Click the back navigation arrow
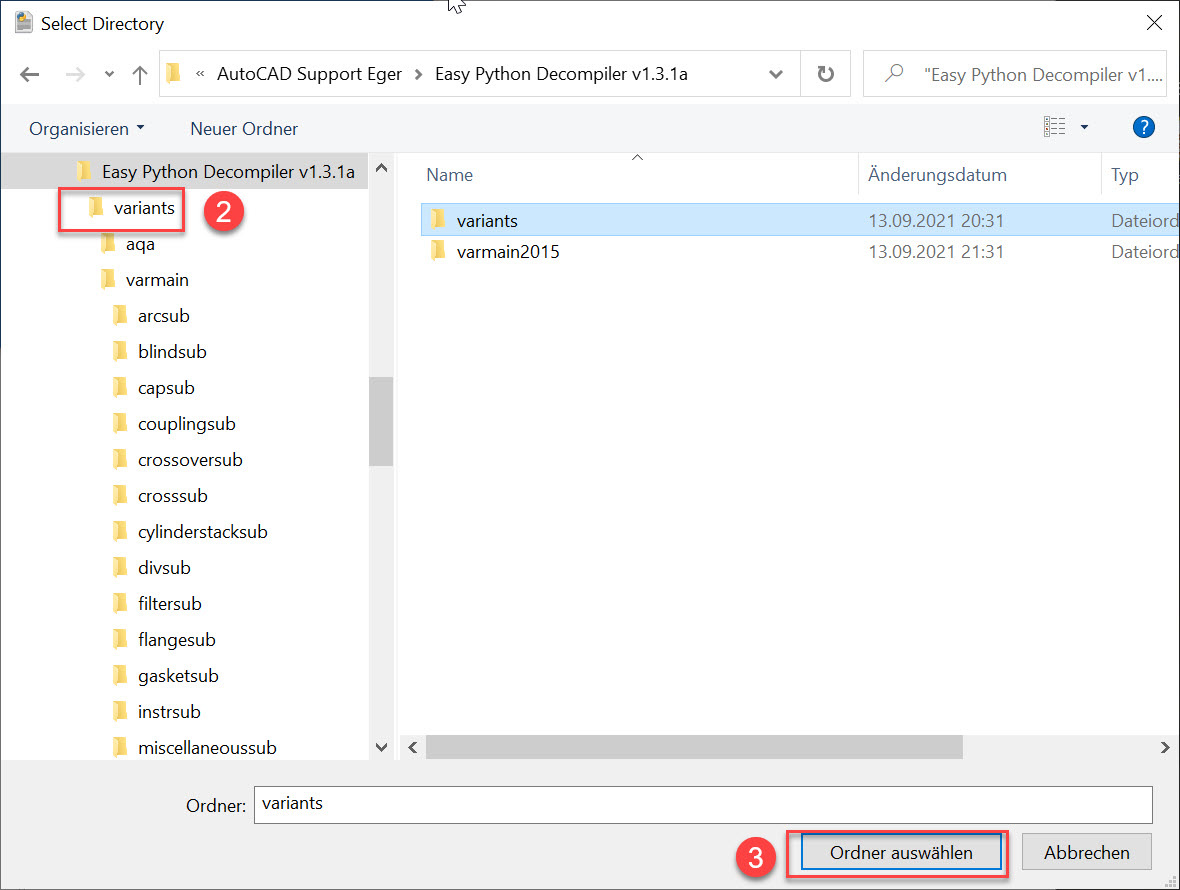This screenshot has height=890, width=1180. 30,74
